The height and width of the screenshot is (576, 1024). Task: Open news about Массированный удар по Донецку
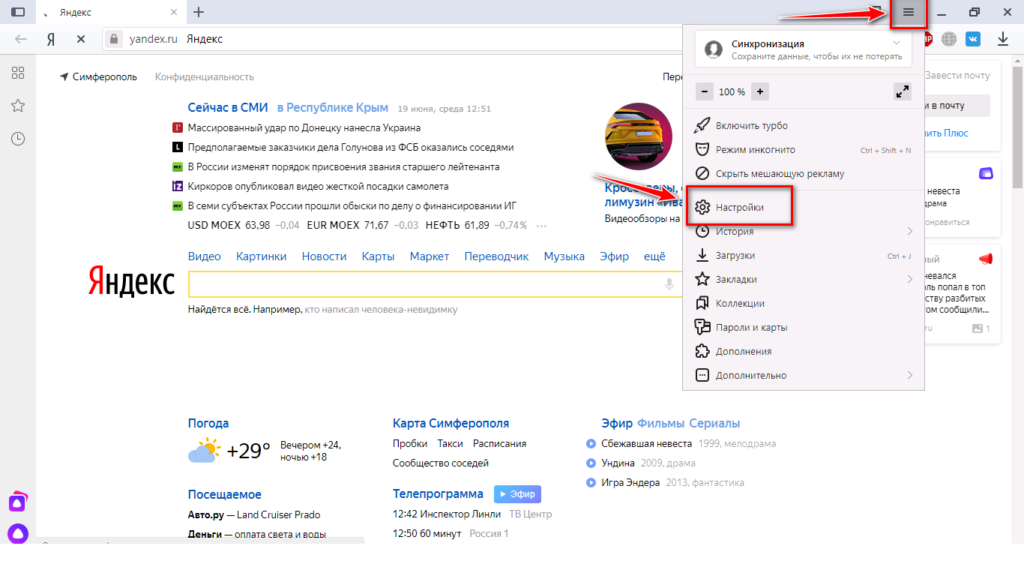304,128
